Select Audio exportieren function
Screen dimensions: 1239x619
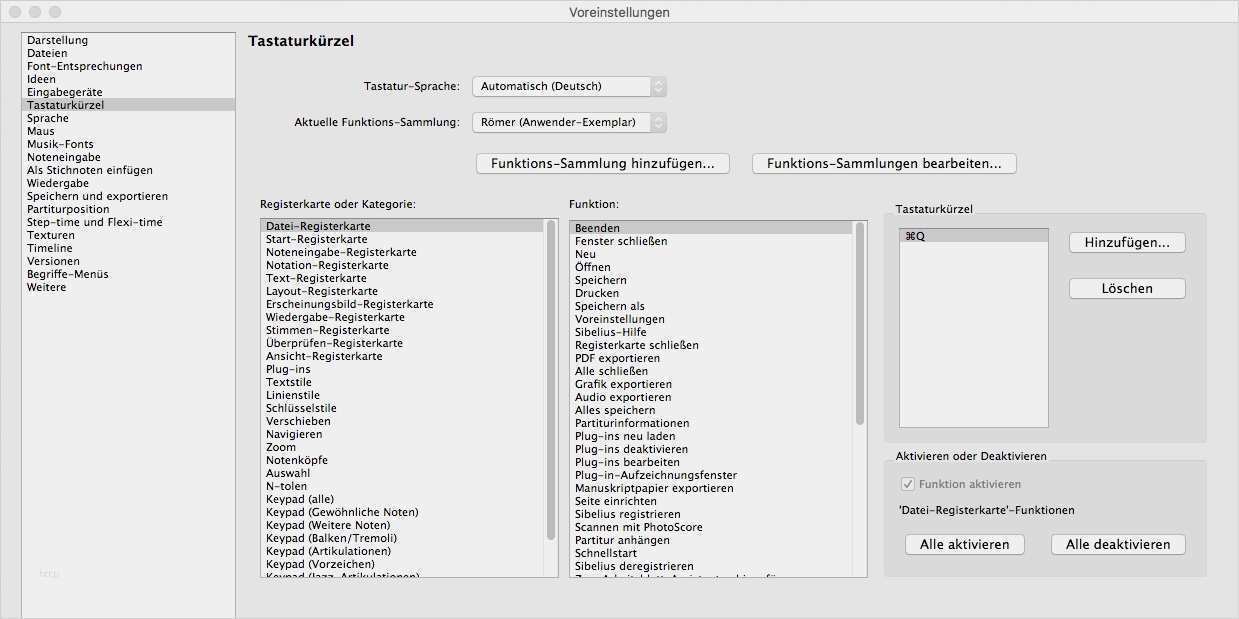(x=712, y=398)
